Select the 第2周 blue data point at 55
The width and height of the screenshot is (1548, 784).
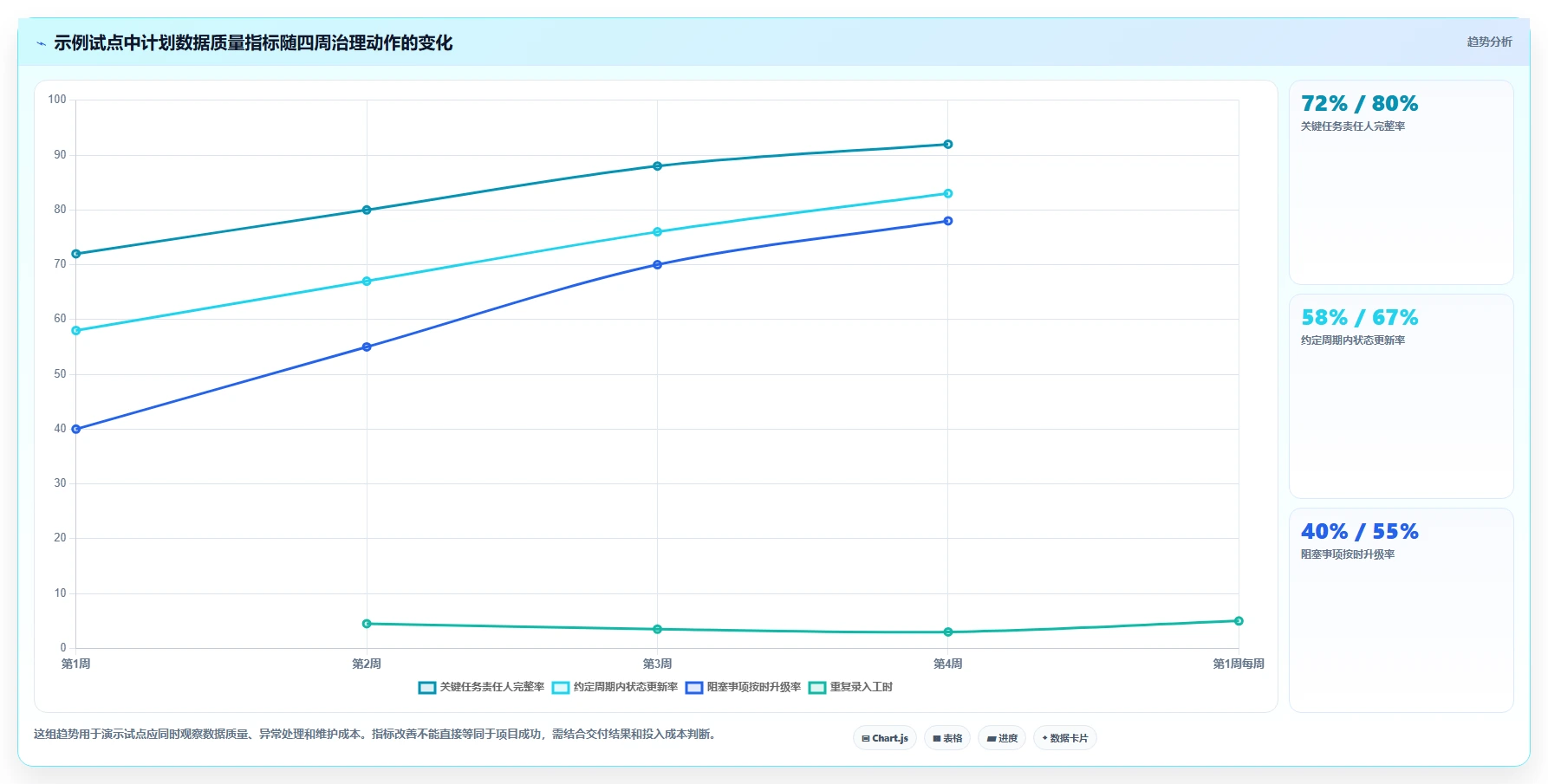367,347
